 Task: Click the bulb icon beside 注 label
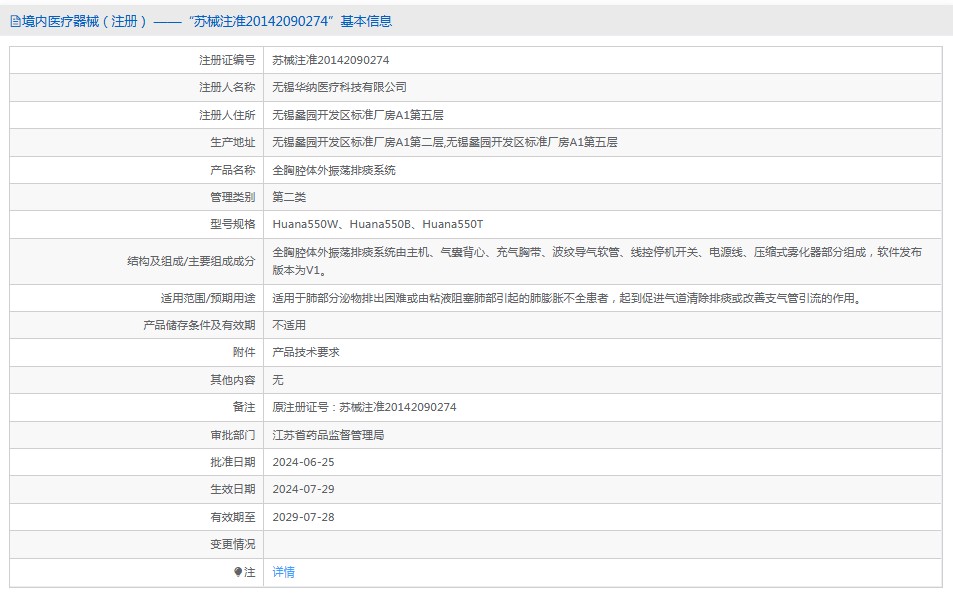pyautogui.click(x=238, y=572)
